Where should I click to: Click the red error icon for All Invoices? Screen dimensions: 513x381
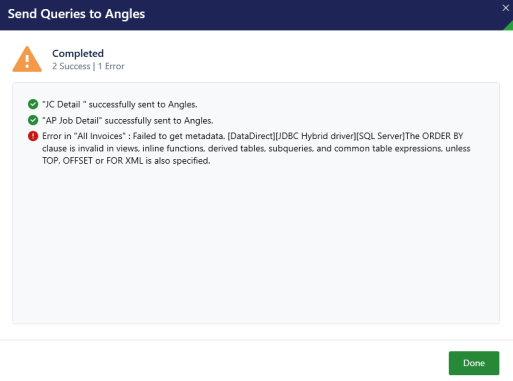point(33,136)
